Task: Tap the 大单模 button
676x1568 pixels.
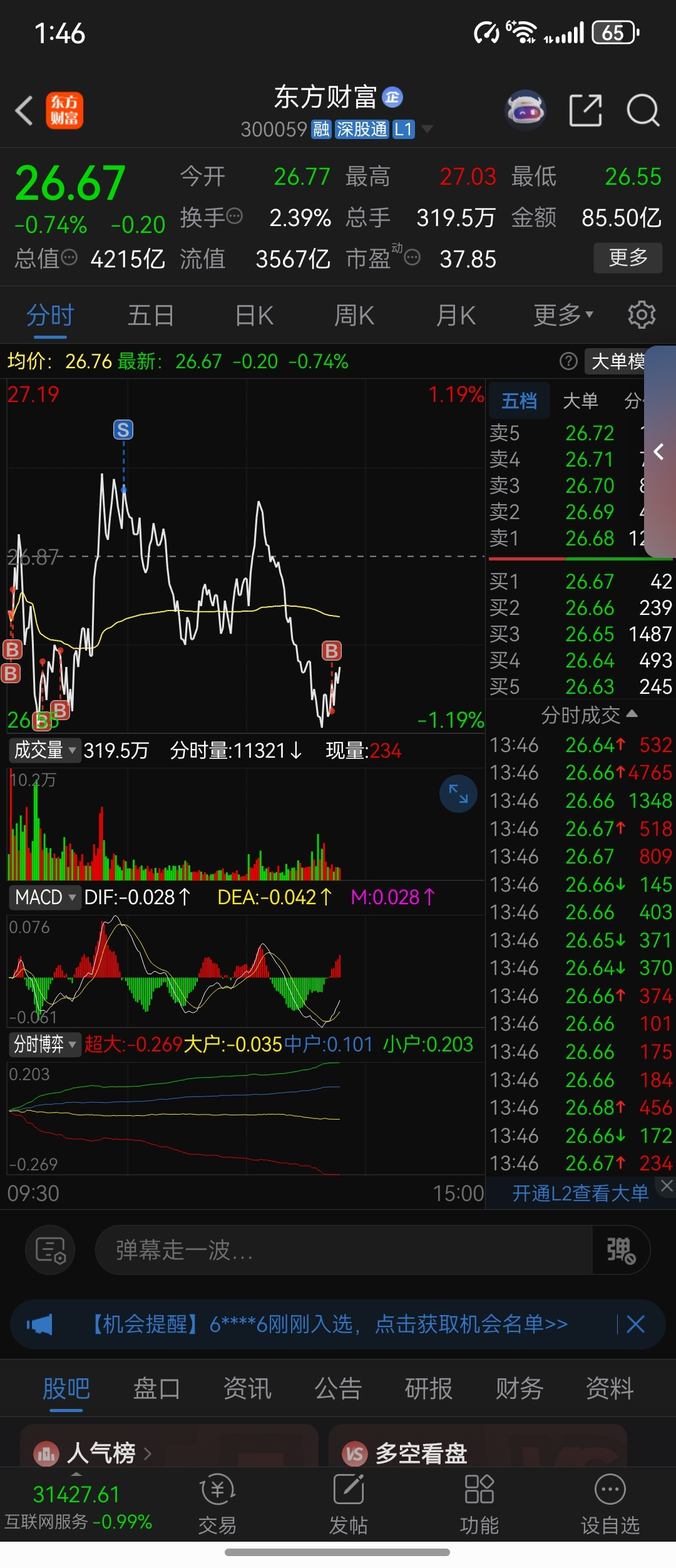Action: pos(616,361)
